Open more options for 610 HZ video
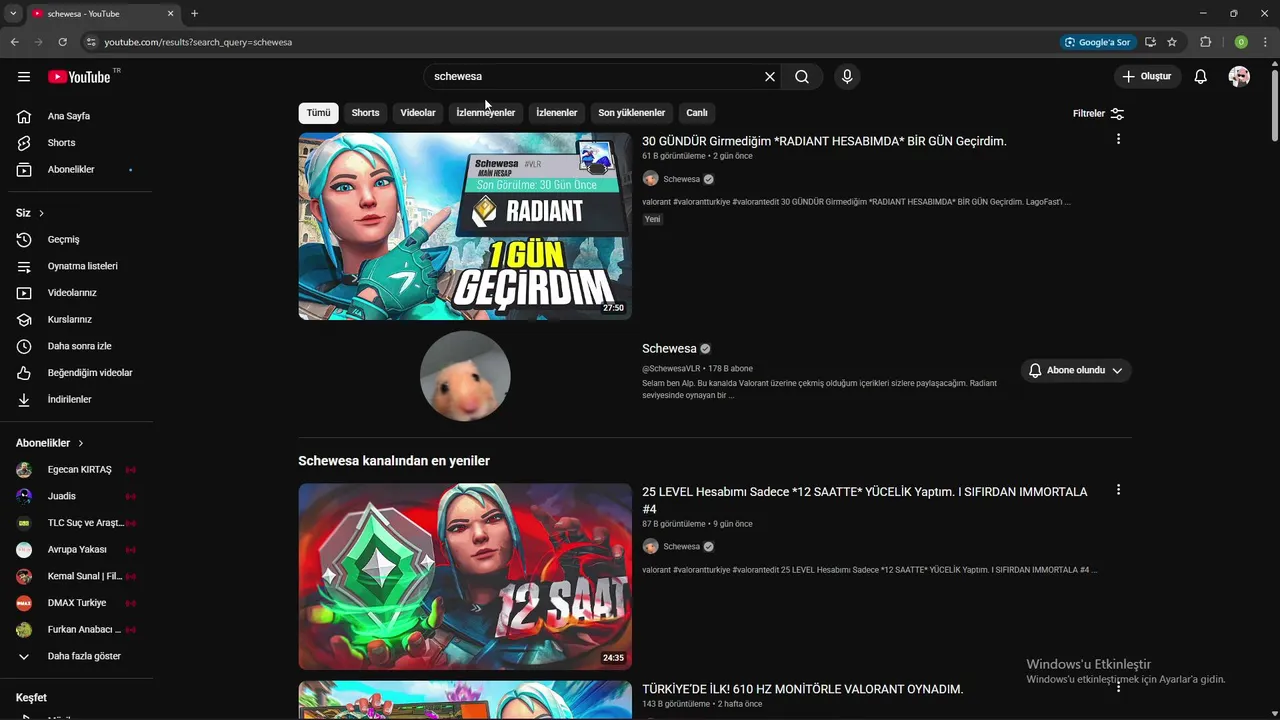 1118,687
